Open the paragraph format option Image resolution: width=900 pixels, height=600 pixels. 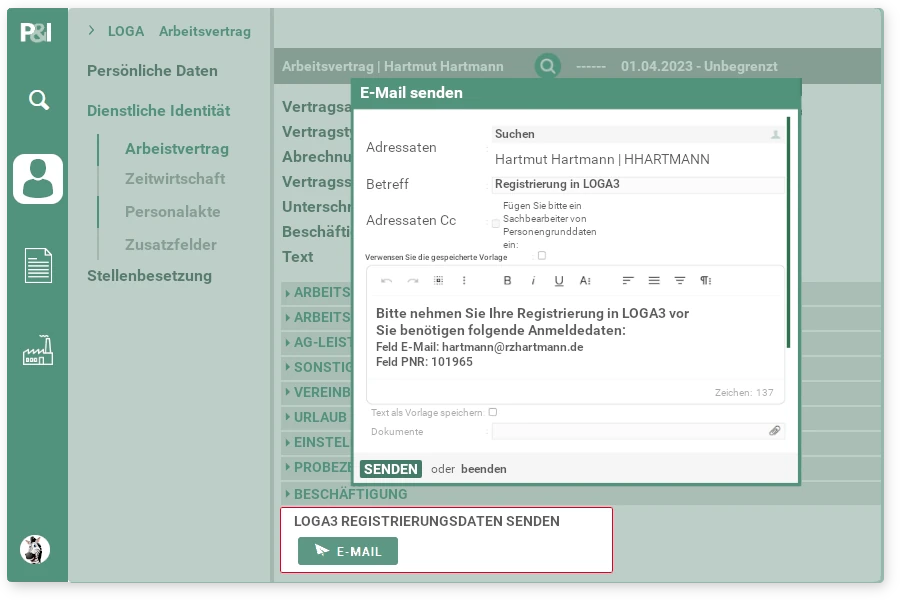tap(705, 280)
